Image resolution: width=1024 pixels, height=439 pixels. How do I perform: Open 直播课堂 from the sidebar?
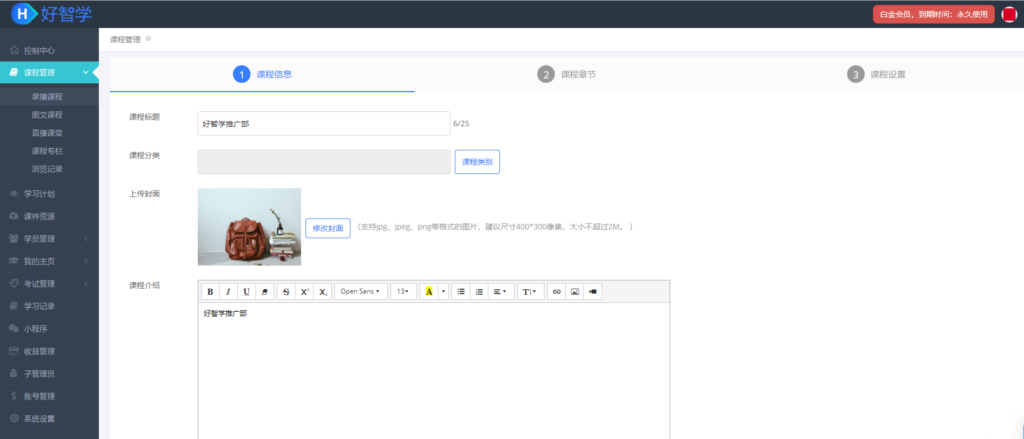click(x=47, y=133)
